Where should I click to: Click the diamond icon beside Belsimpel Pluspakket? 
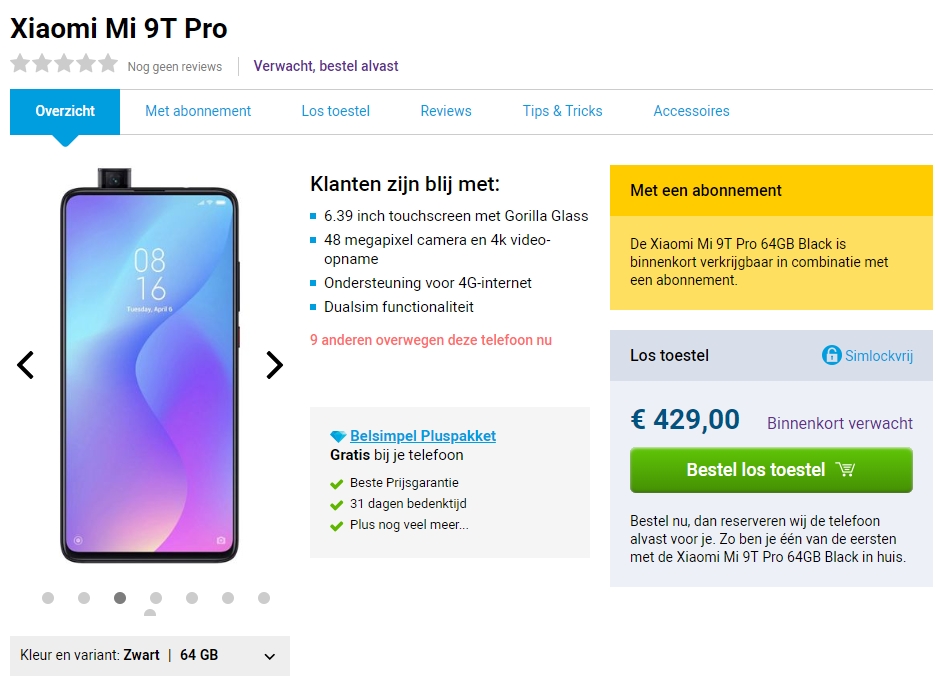coord(338,437)
